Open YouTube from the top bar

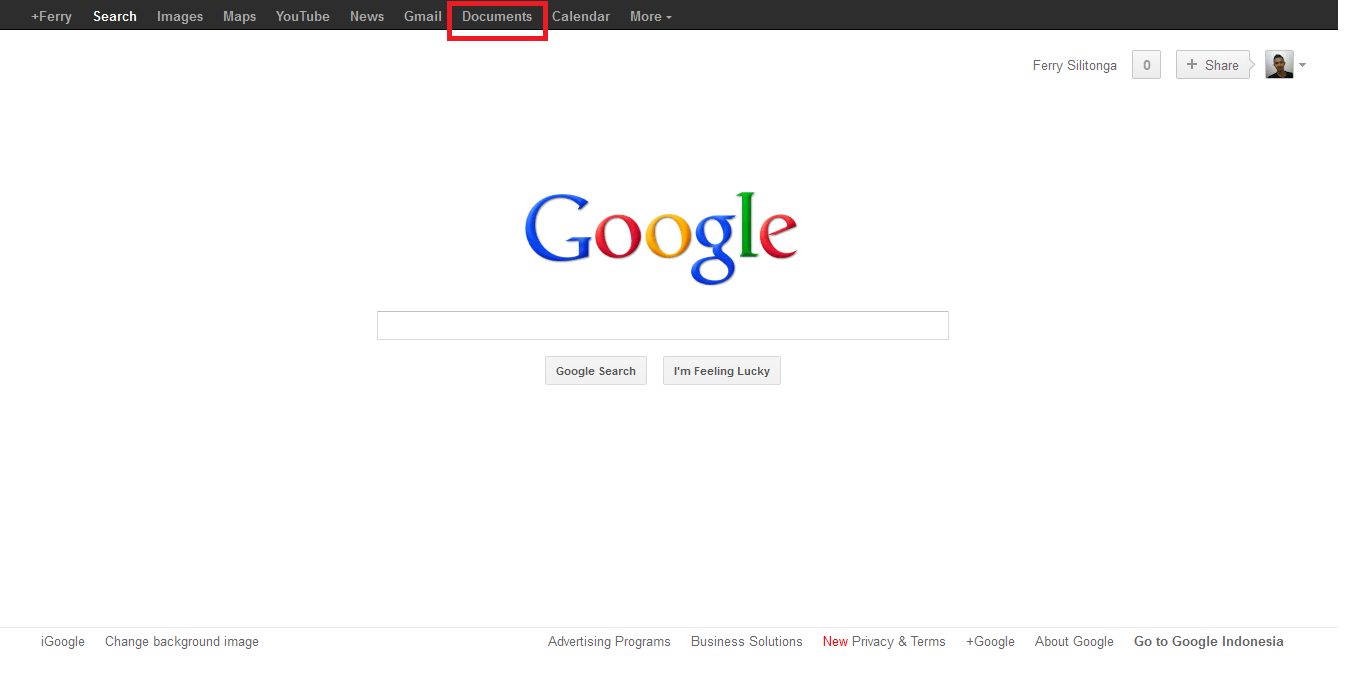(303, 16)
